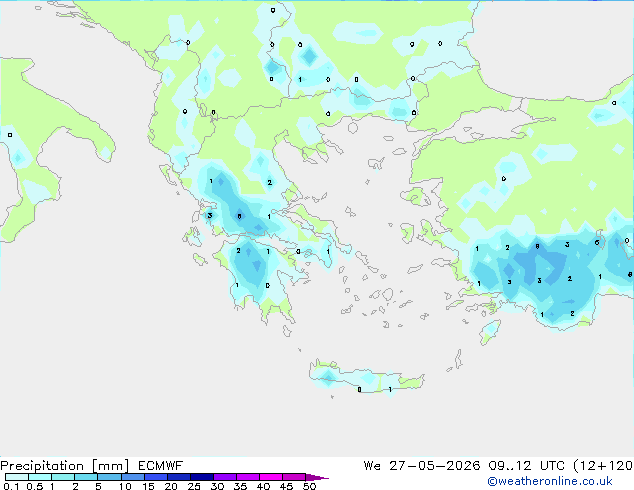
Task: Select the 45 mm legend color swatch
Action: [294, 477]
